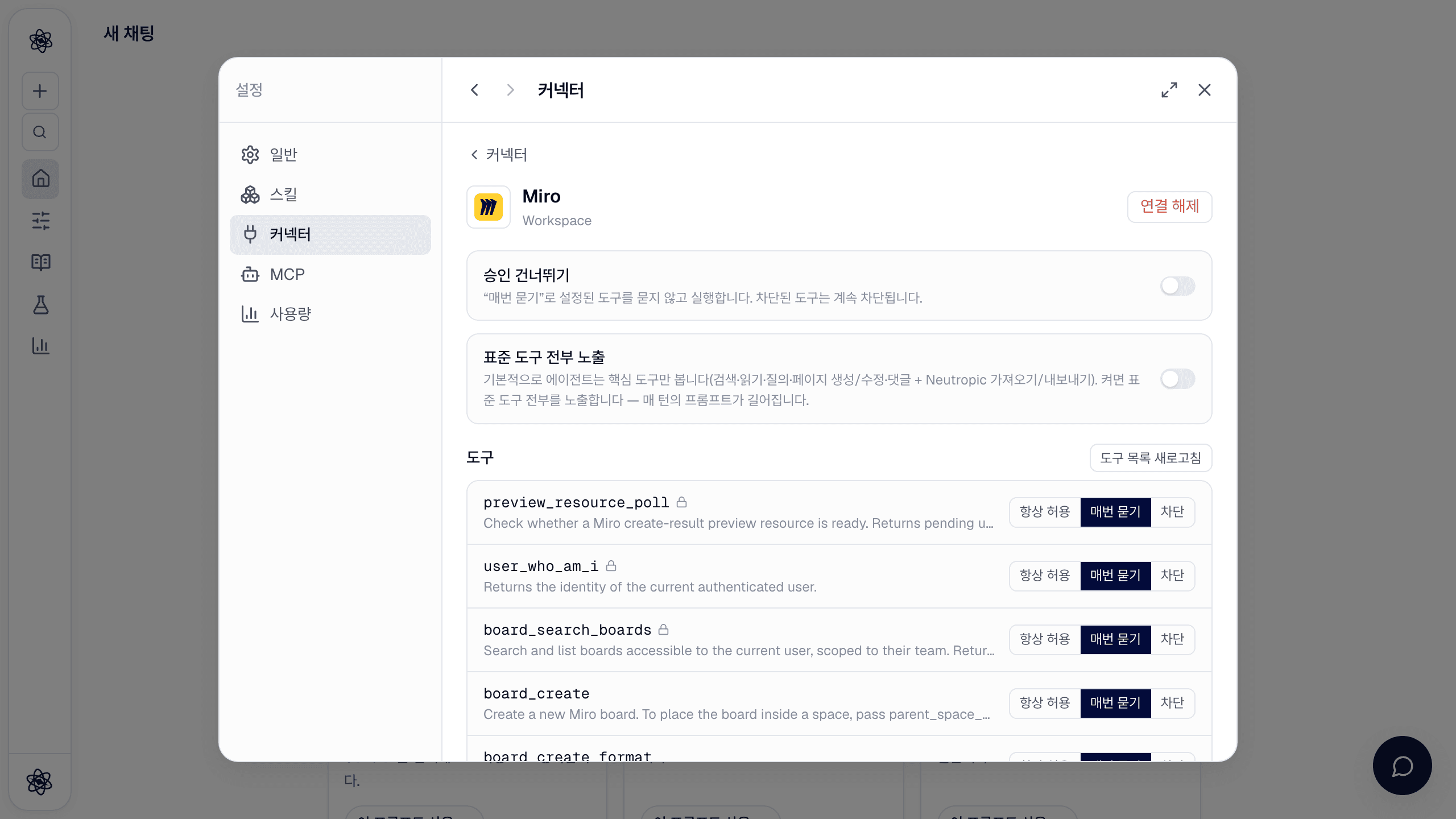Viewport: 1456px width, 819px height.
Task: Open the bar chart icon in left sidebar
Action: (40, 346)
